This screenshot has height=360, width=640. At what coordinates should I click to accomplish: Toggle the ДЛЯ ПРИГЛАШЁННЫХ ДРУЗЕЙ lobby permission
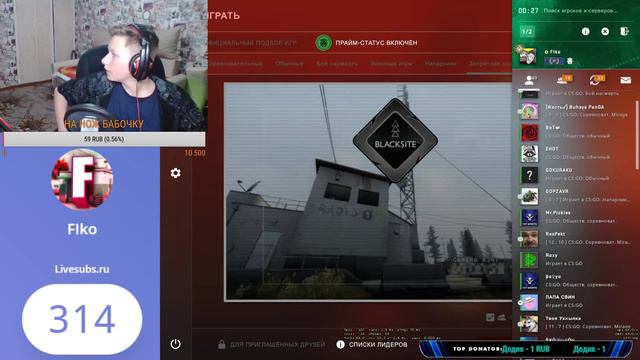click(x=278, y=344)
